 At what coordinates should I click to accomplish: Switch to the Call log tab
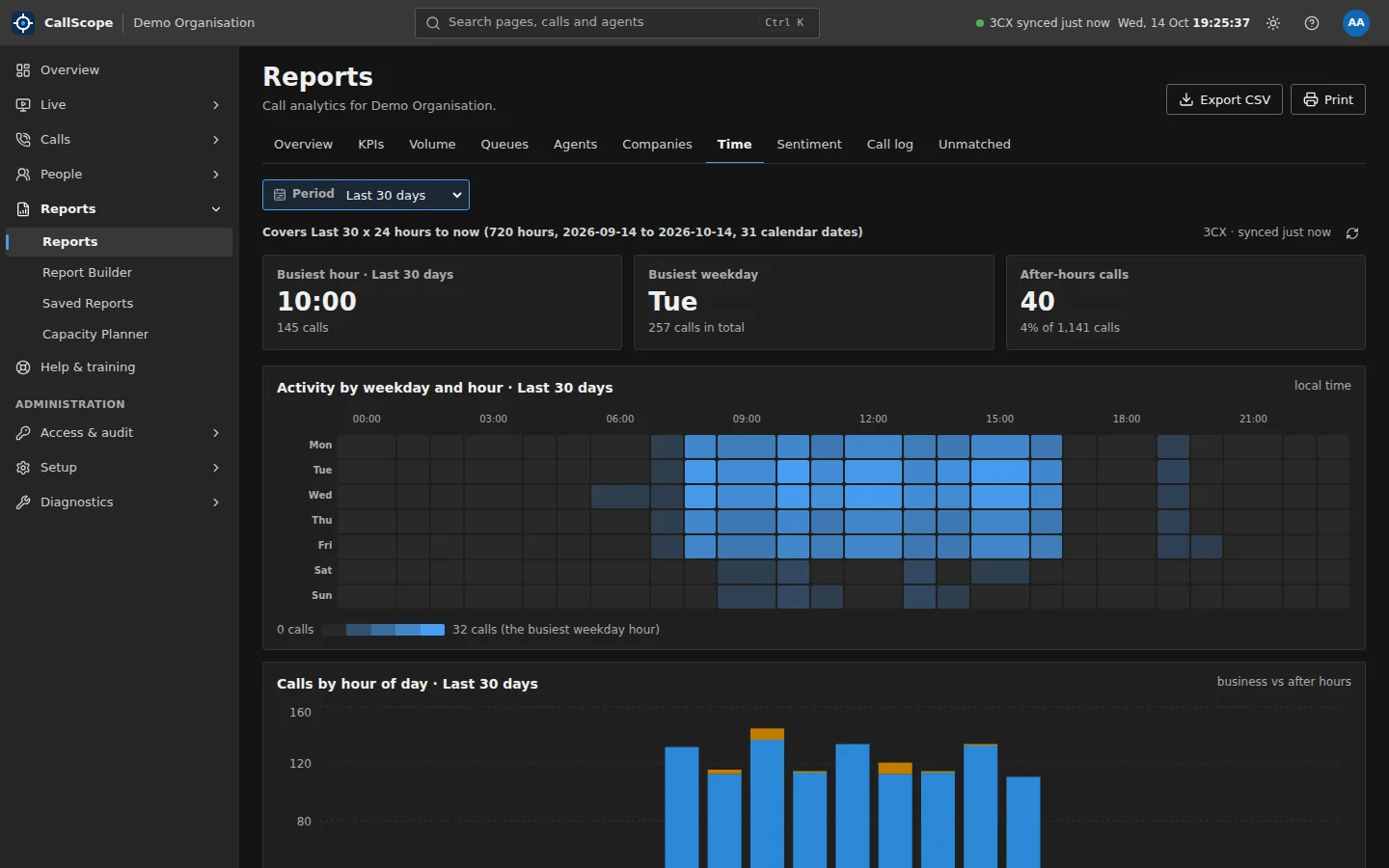[x=889, y=145]
